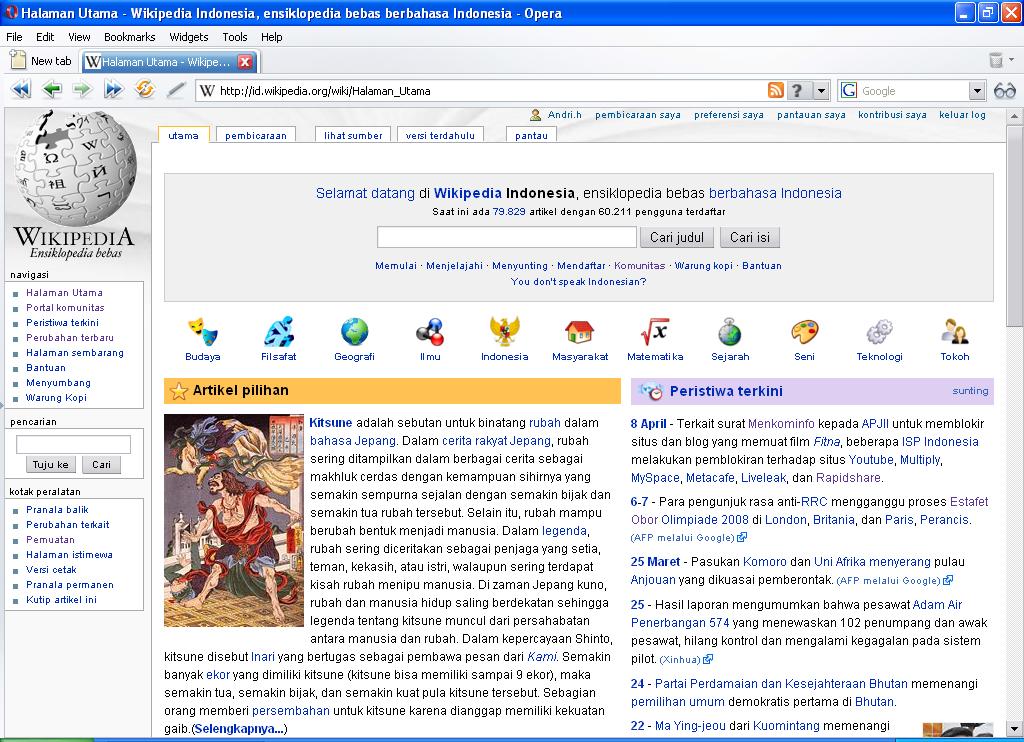The image size is (1024, 742).
Task: Expand the address bar history dropdown
Action: pos(821,91)
